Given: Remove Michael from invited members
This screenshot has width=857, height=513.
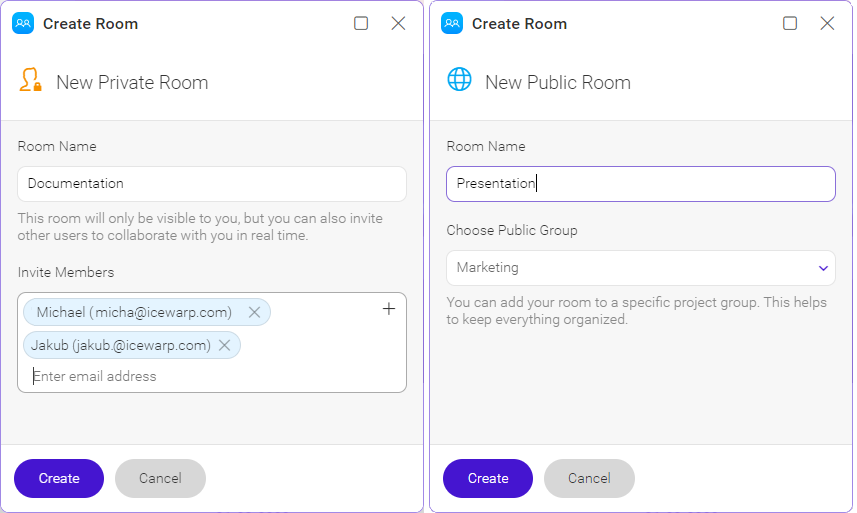Looking at the screenshot, I should [254, 312].
